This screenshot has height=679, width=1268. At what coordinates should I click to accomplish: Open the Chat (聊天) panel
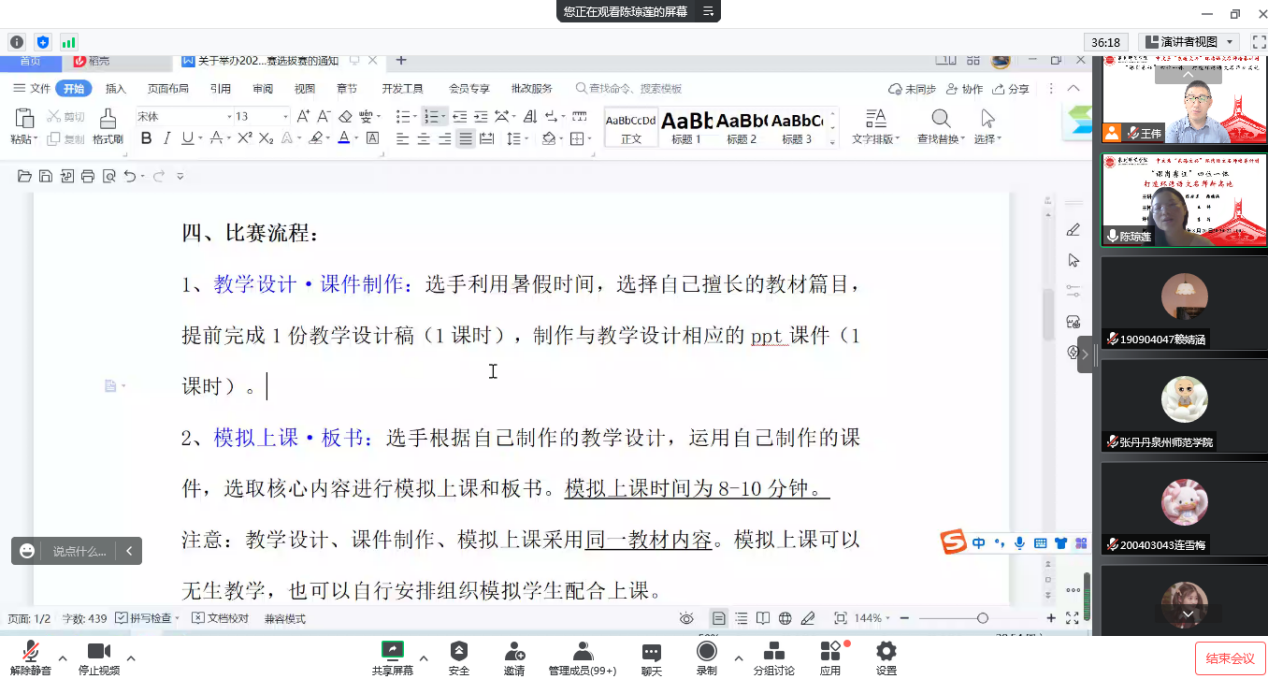point(651,652)
